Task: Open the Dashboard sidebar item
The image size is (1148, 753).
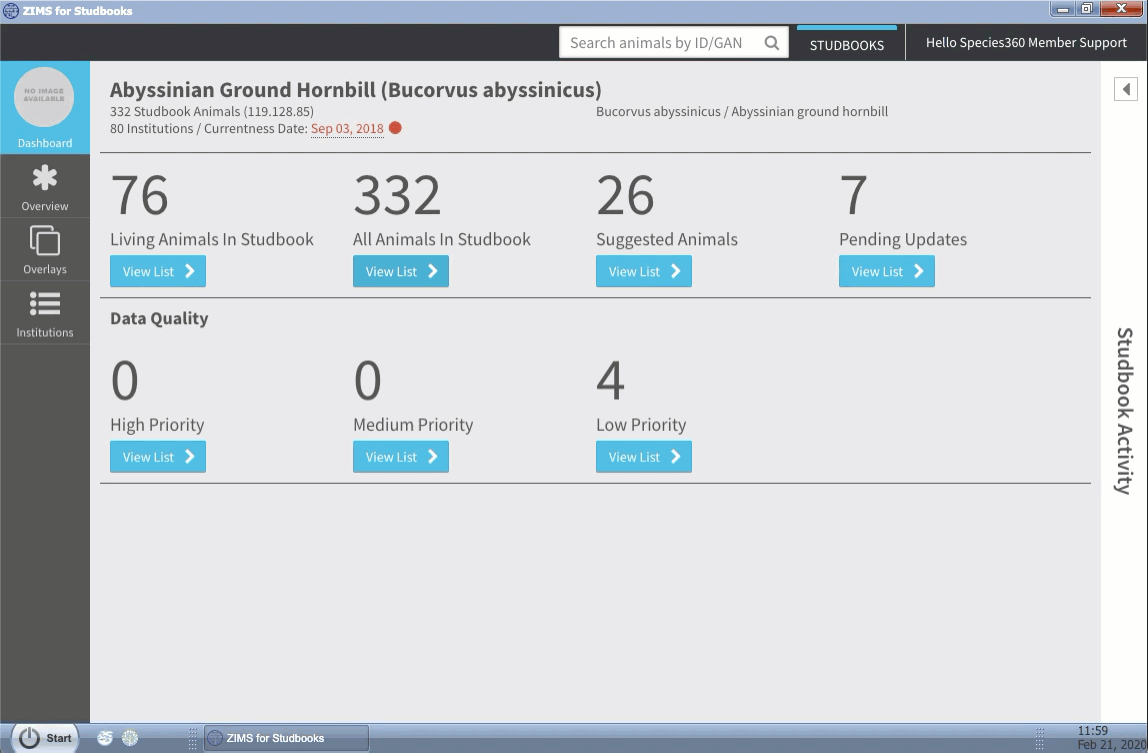Action: pyautogui.click(x=45, y=107)
